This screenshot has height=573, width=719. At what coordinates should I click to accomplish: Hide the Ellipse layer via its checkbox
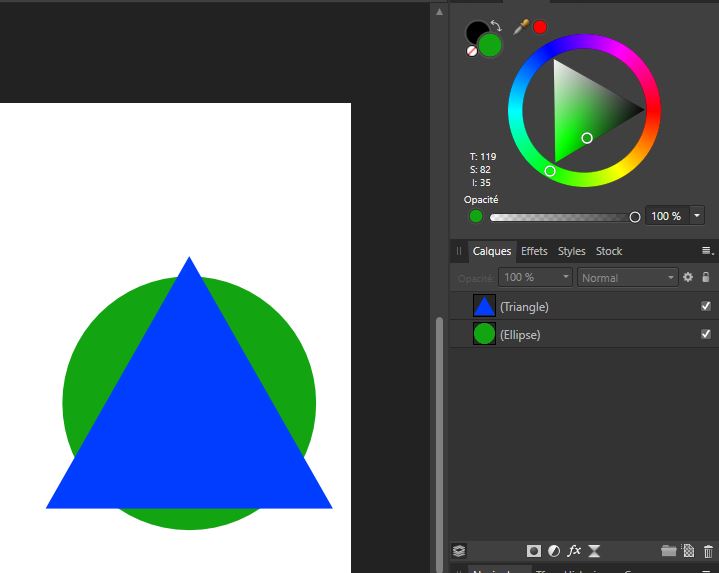pyautogui.click(x=706, y=334)
